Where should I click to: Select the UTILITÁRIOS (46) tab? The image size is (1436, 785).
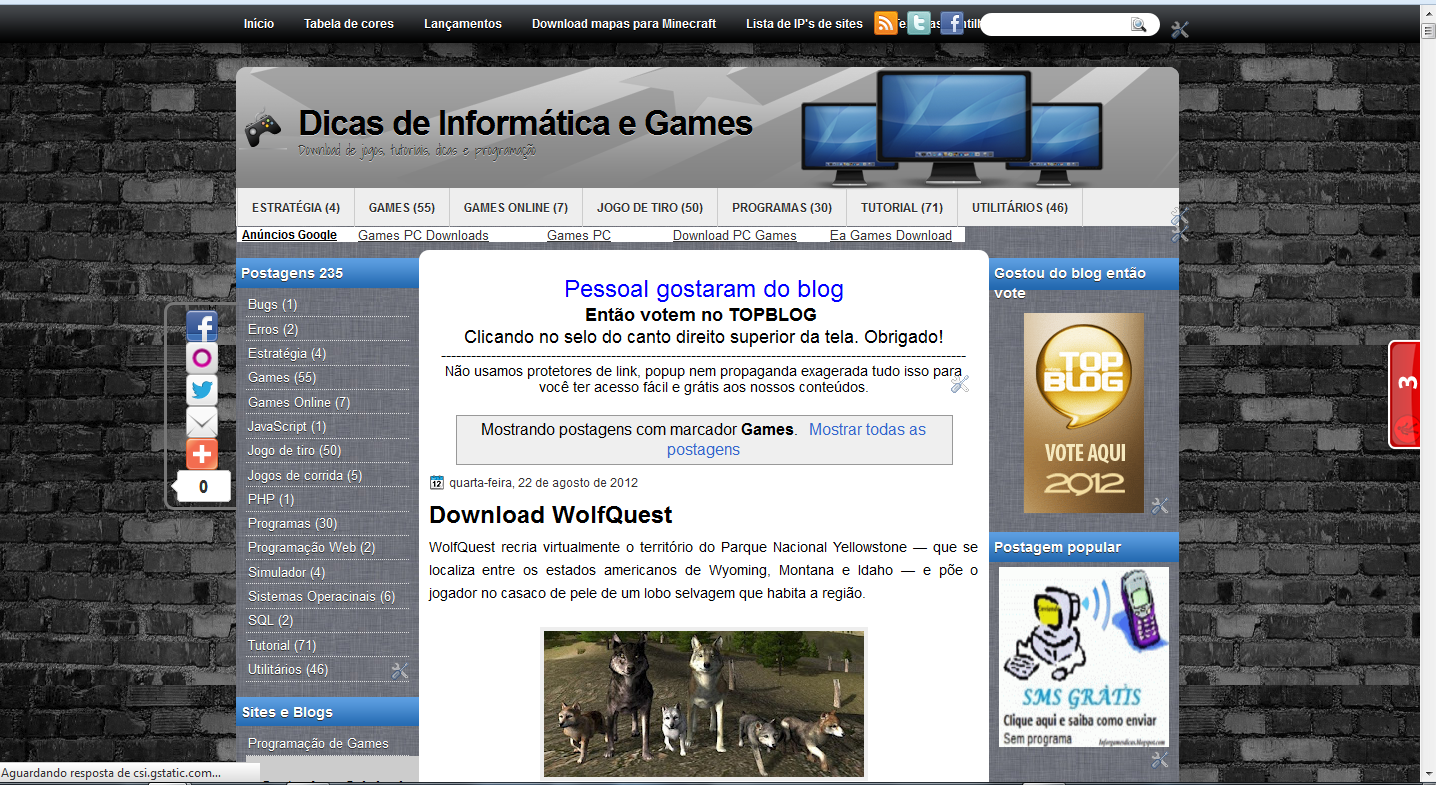[x=1020, y=208]
